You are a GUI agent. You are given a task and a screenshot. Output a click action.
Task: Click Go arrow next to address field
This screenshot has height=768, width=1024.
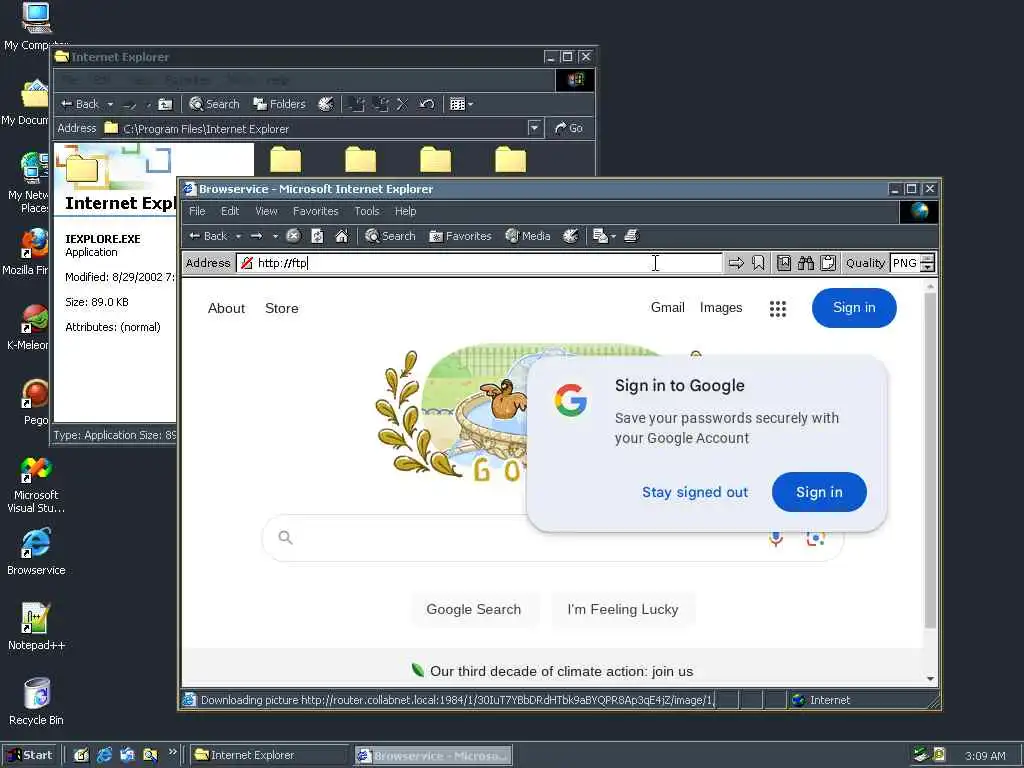pyautogui.click(x=736, y=263)
